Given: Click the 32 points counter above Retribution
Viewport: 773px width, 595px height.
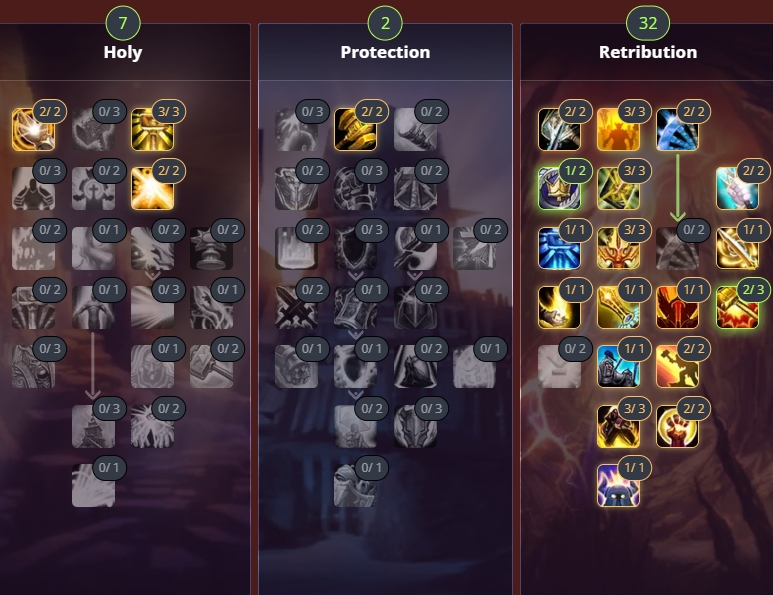Looking at the screenshot, I should click(648, 23).
